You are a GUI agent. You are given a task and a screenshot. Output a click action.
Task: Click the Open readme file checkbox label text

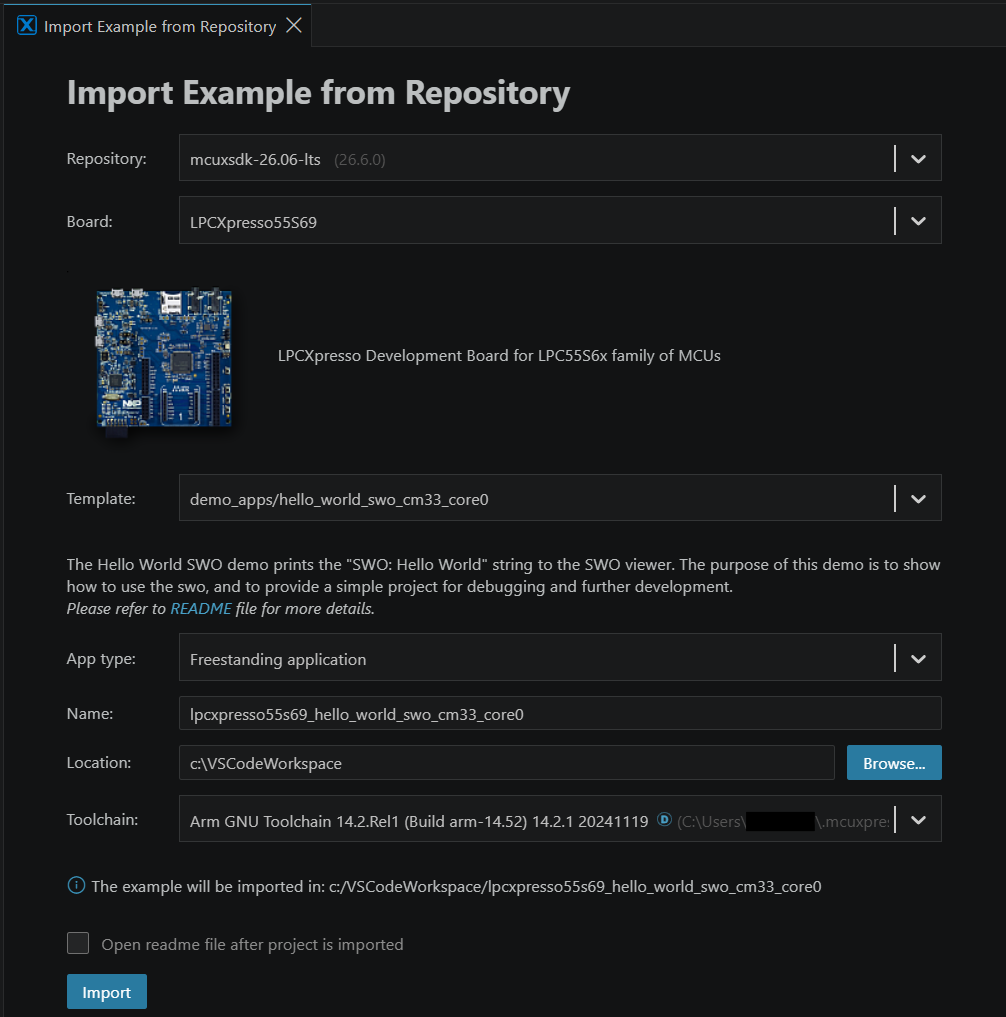point(252,944)
